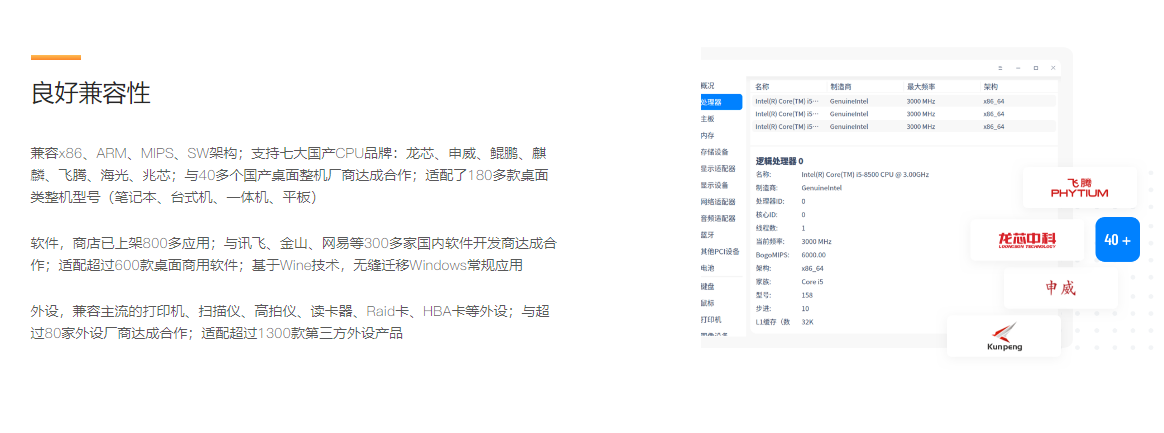1164x433 pixels.
Task: Click the 名称 column header
Action: pyautogui.click(x=763, y=86)
